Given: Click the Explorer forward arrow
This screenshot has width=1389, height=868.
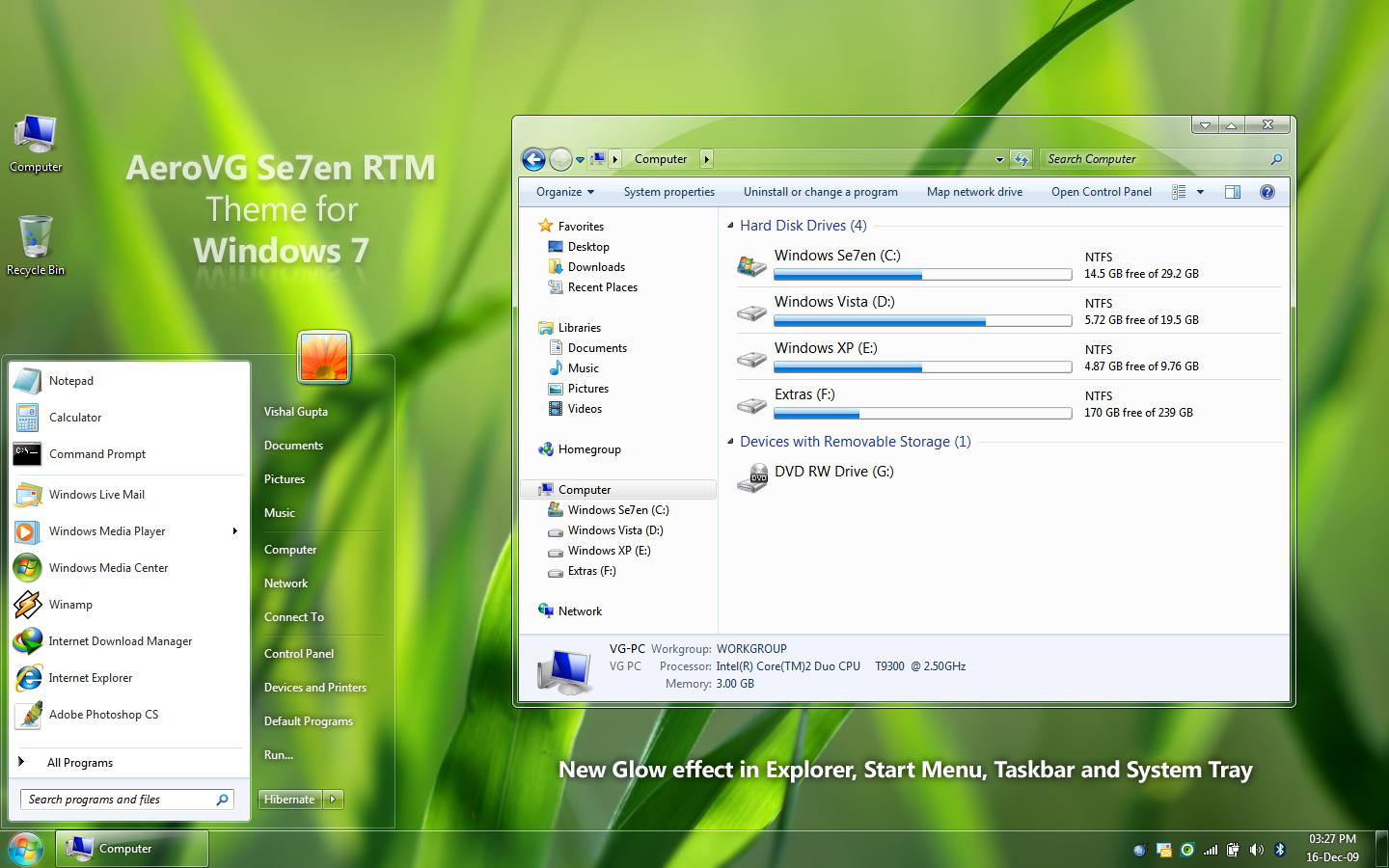Looking at the screenshot, I should (x=560, y=159).
